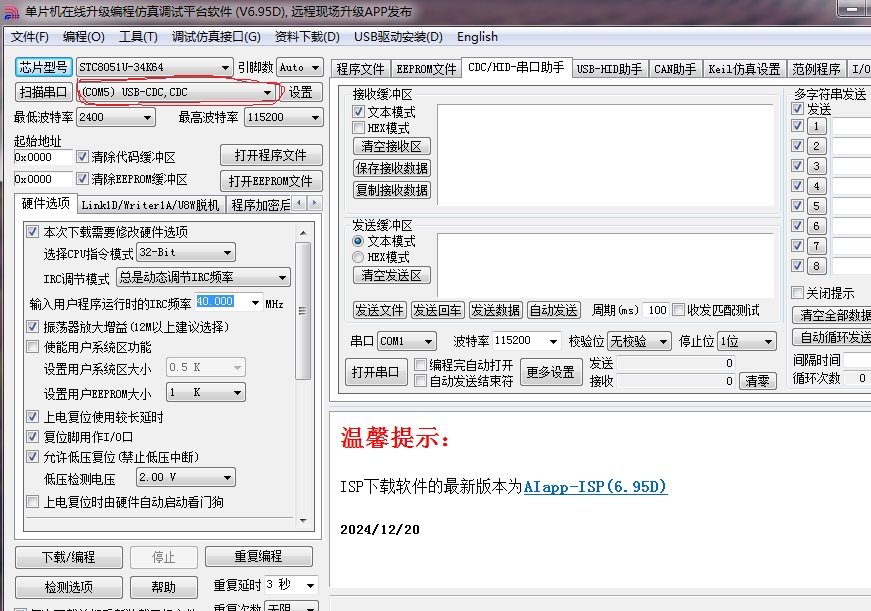Open the IRC调节模式 dropdown
871x611 pixels.
point(203,277)
